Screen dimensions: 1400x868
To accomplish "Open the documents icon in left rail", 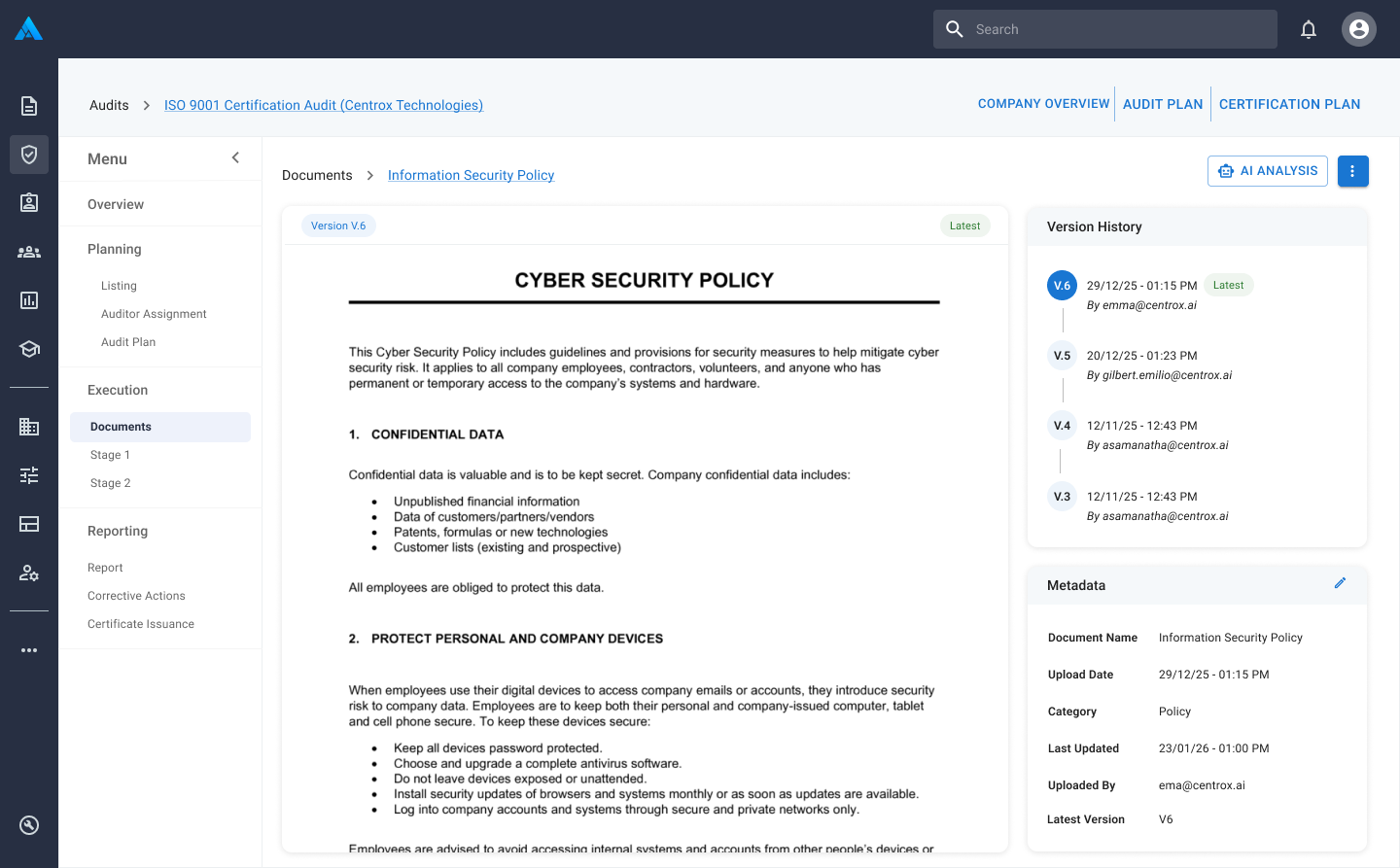I will pyautogui.click(x=29, y=106).
